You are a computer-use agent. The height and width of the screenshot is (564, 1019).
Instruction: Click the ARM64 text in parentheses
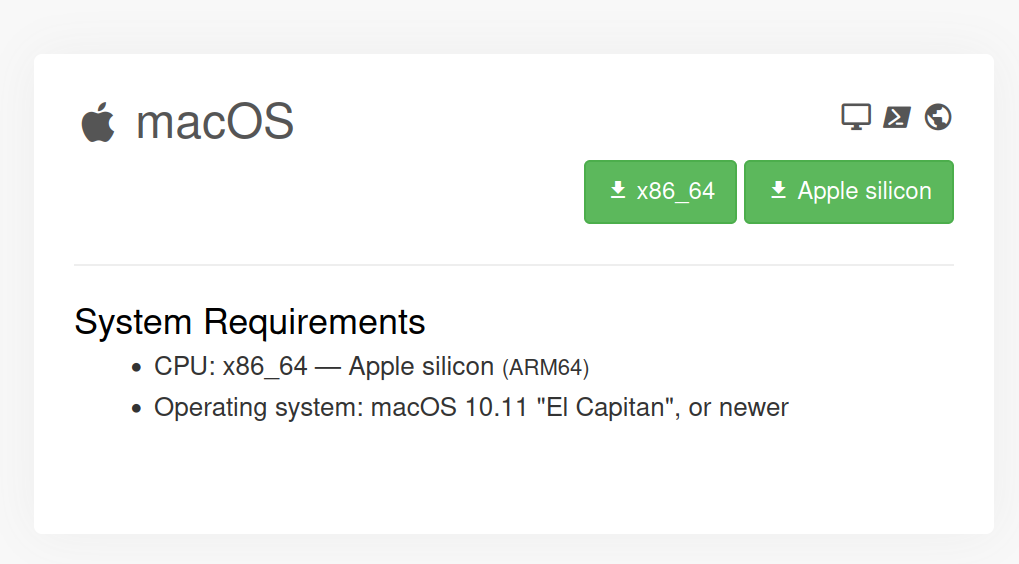click(546, 368)
